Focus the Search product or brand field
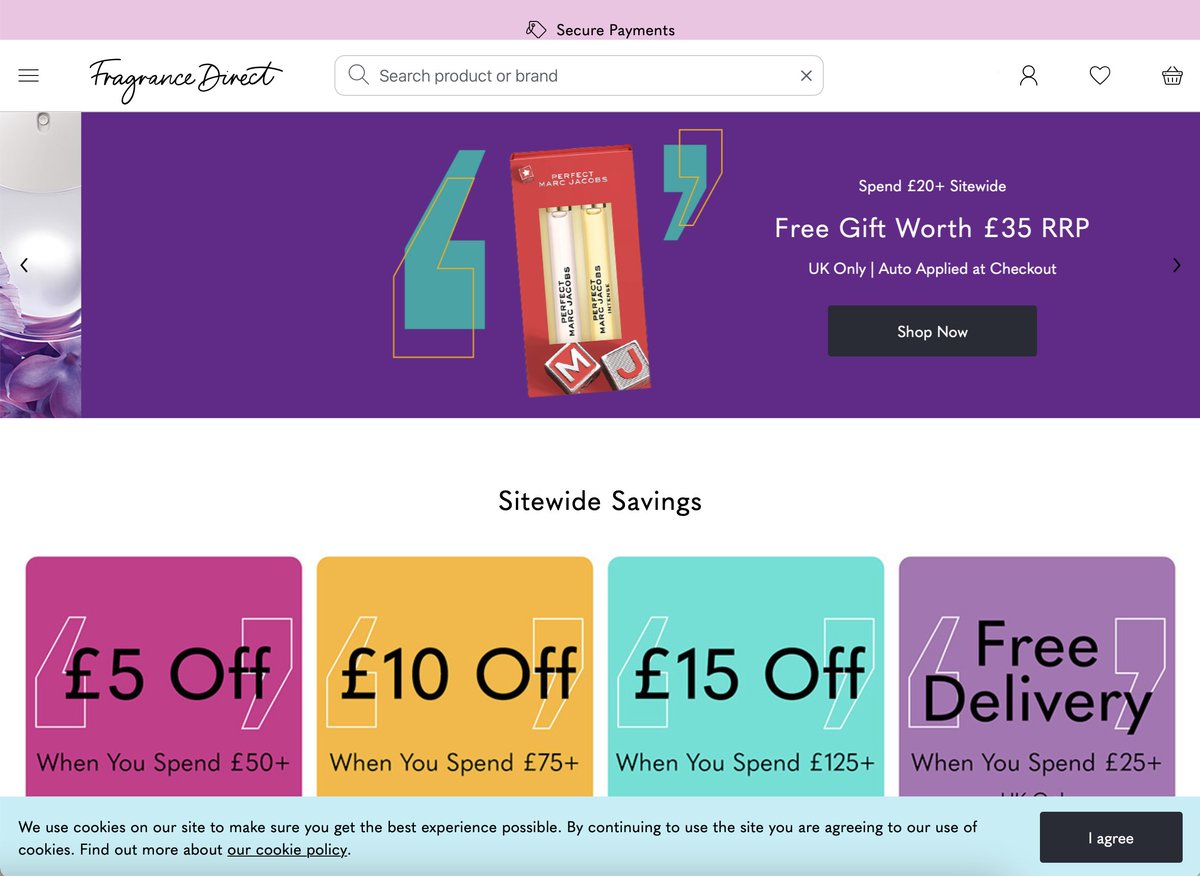This screenshot has width=1200, height=876. (578, 76)
